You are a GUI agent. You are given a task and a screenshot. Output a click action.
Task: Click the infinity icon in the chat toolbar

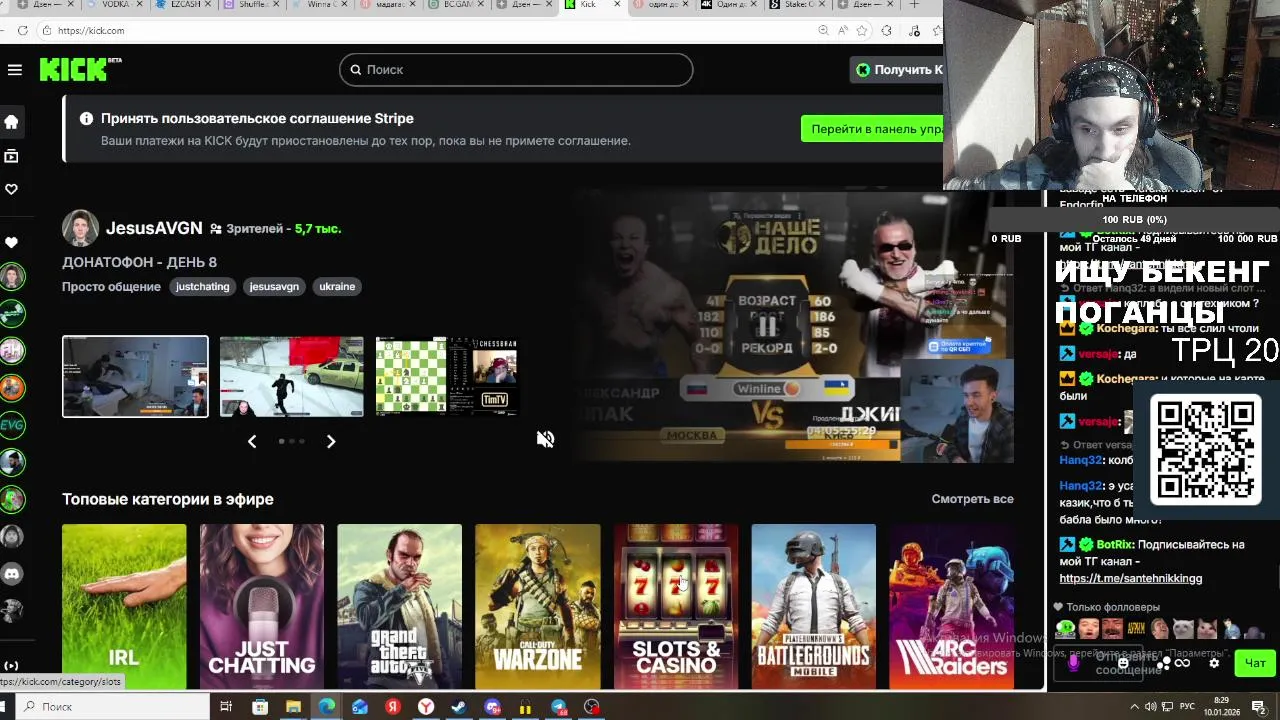1182,663
